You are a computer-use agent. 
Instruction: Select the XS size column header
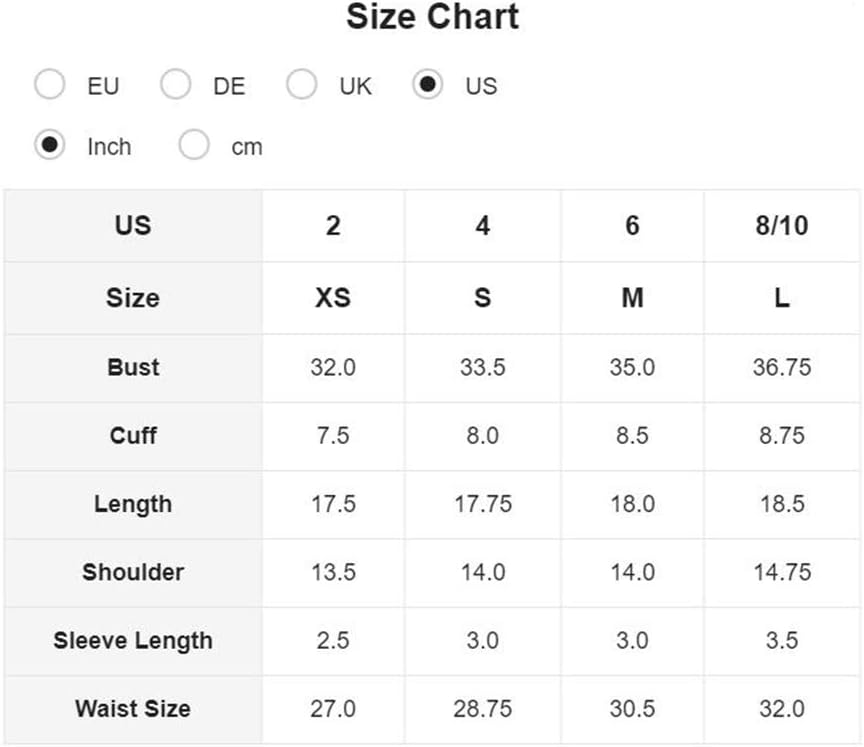coord(333,298)
